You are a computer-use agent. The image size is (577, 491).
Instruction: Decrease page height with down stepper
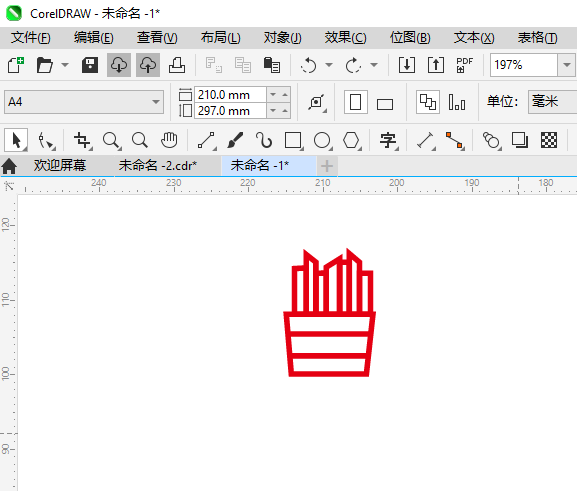tap(273, 110)
